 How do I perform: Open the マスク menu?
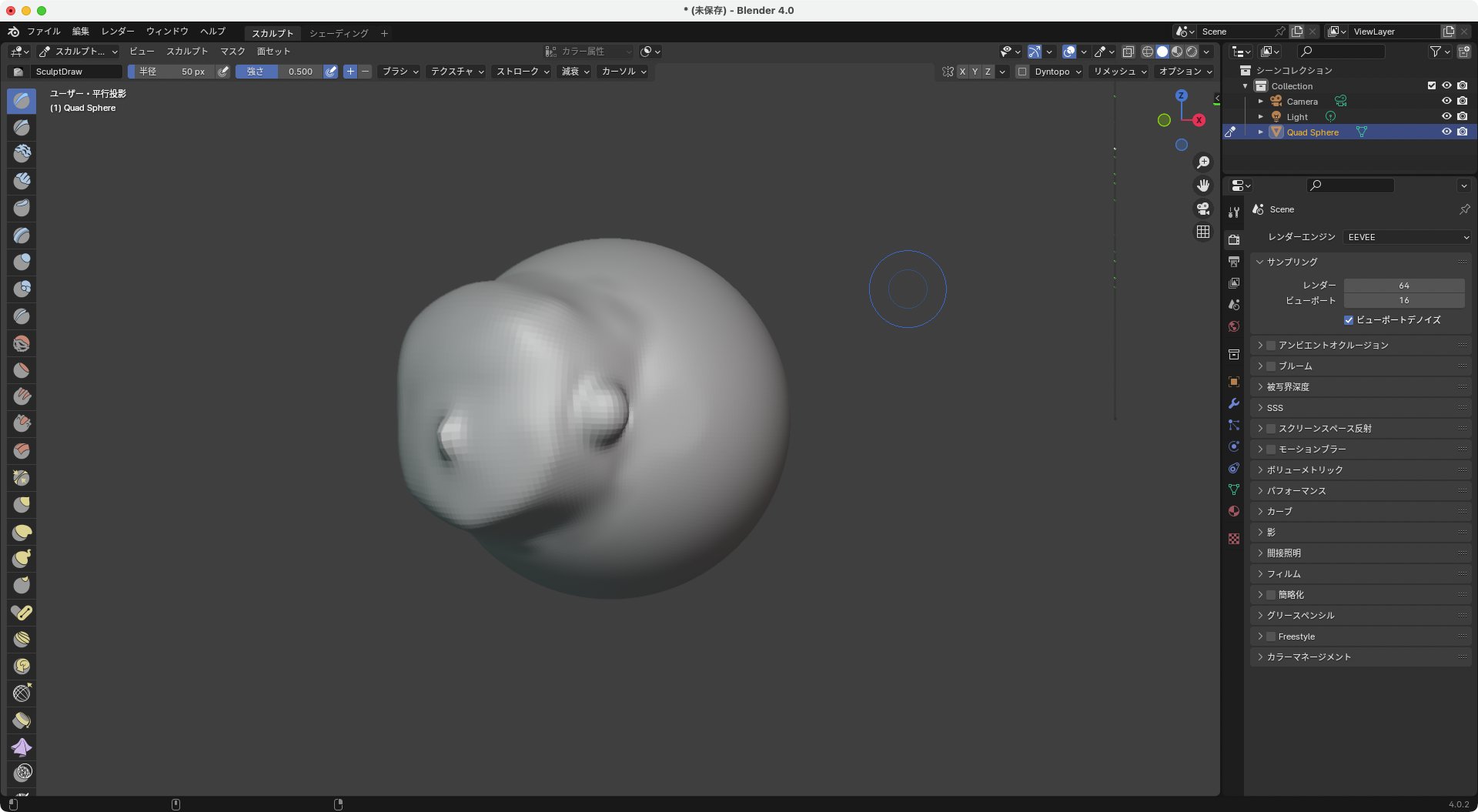pyautogui.click(x=232, y=52)
